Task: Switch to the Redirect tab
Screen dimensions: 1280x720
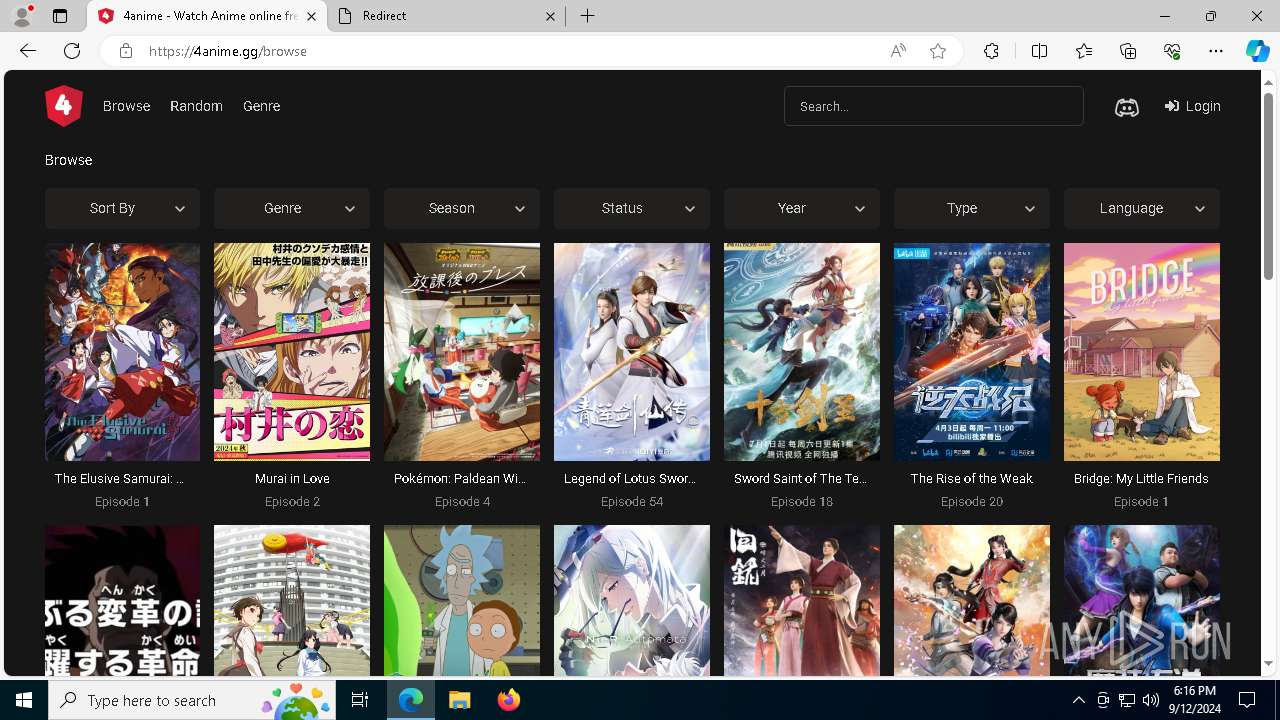Action: [x=447, y=16]
